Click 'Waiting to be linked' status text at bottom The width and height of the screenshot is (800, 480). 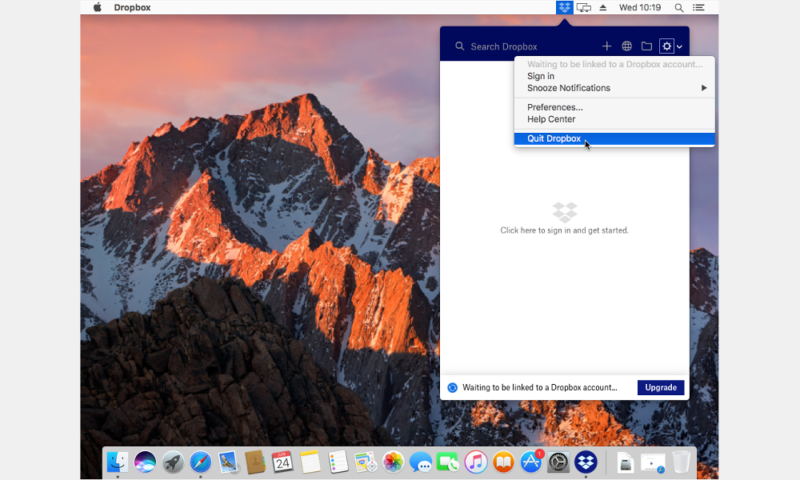(x=540, y=388)
